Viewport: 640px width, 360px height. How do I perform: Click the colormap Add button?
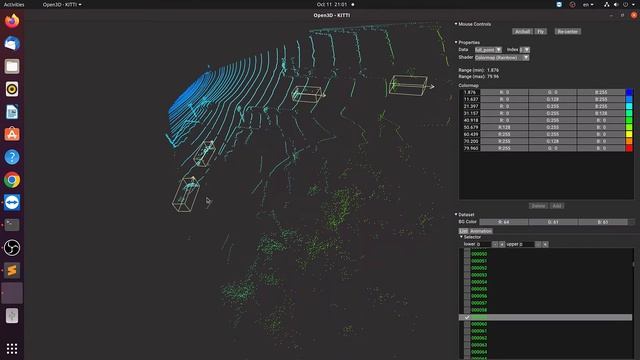[x=557, y=206]
